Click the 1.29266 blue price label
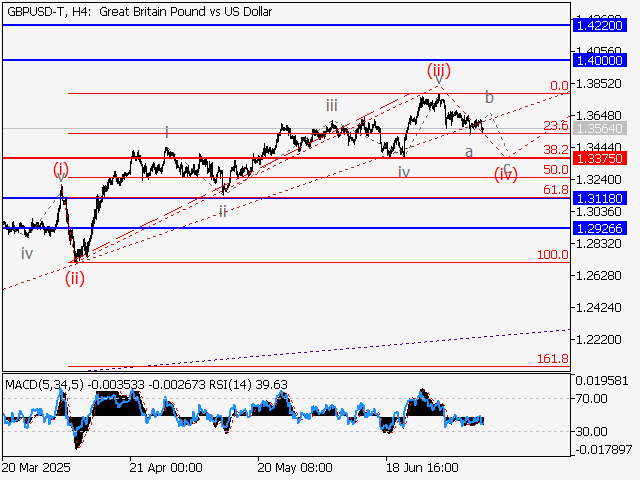Viewport: 640px width, 480px height. pyautogui.click(x=601, y=228)
